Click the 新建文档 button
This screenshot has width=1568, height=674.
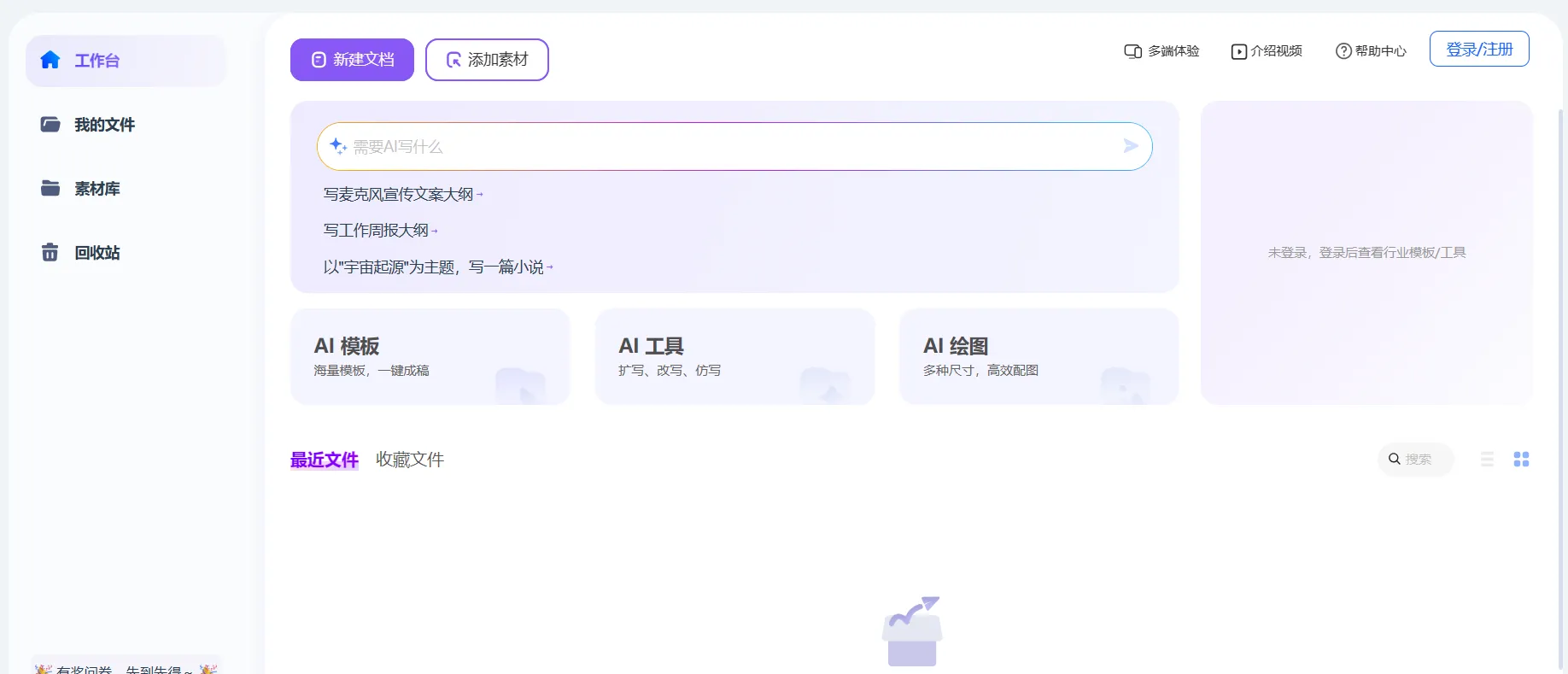click(x=352, y=60)
